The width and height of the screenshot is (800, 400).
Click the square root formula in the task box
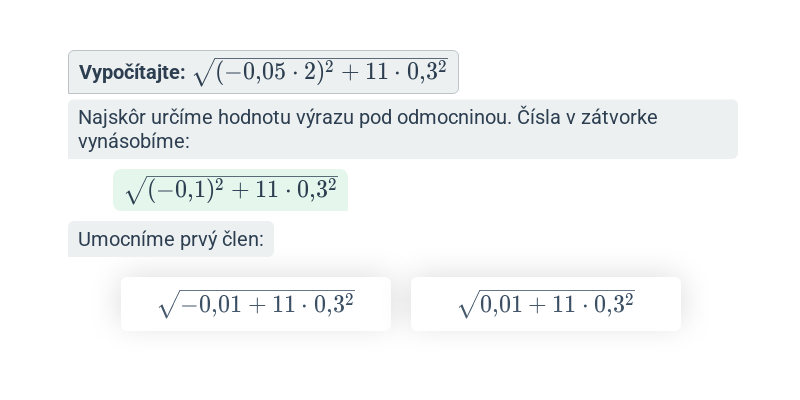tap(320, 72)
